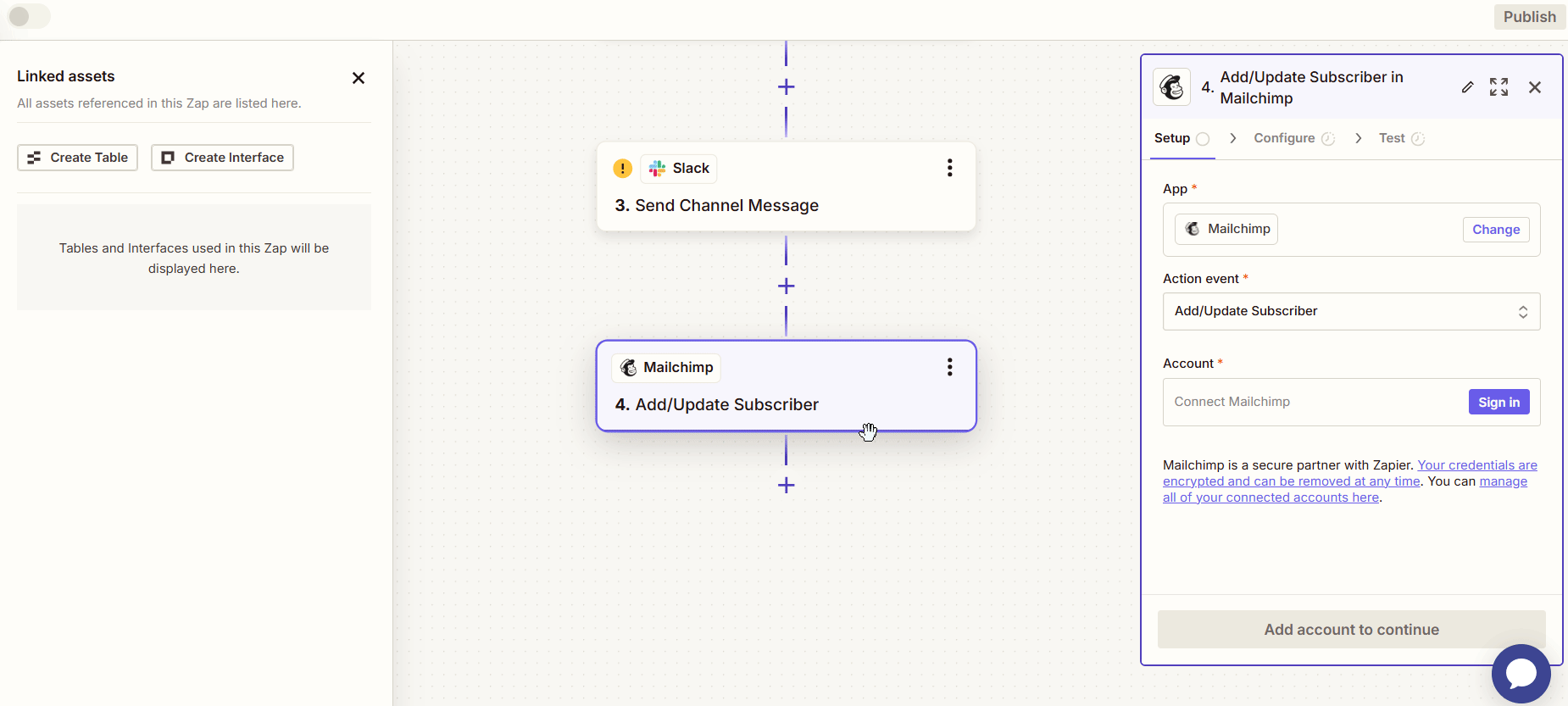Open the chat support bubble
The image size is (1568, 706).
coord(1521,674)
